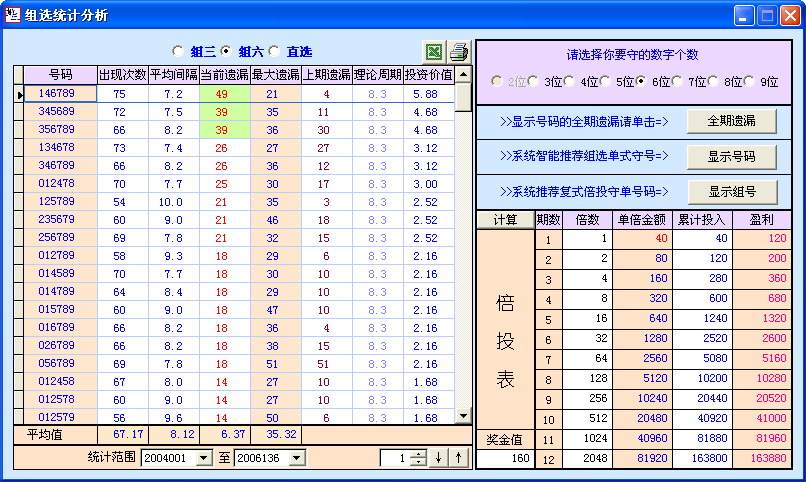Viewport: 806px width, 482px height.
Task: Open the end period dropdown showing 2006136
Action: click(x=297, y=458)
